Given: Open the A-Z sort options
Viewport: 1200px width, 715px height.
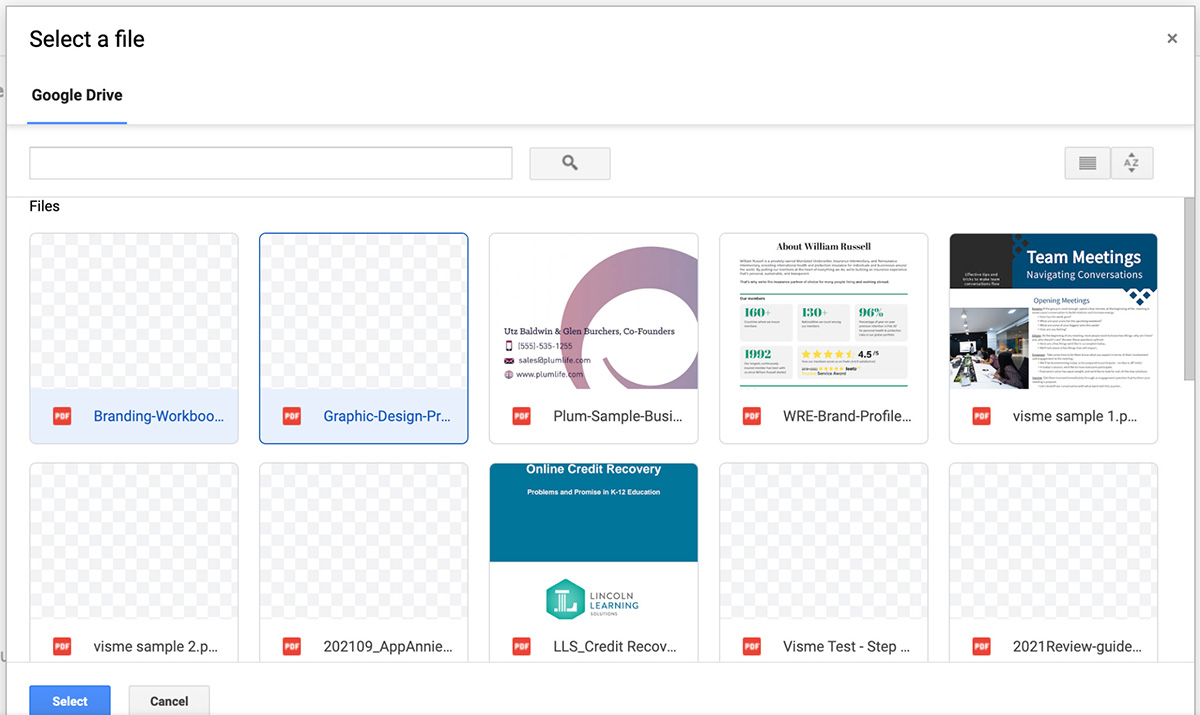Looking at the screenshot, I should tap(1131, 163).
